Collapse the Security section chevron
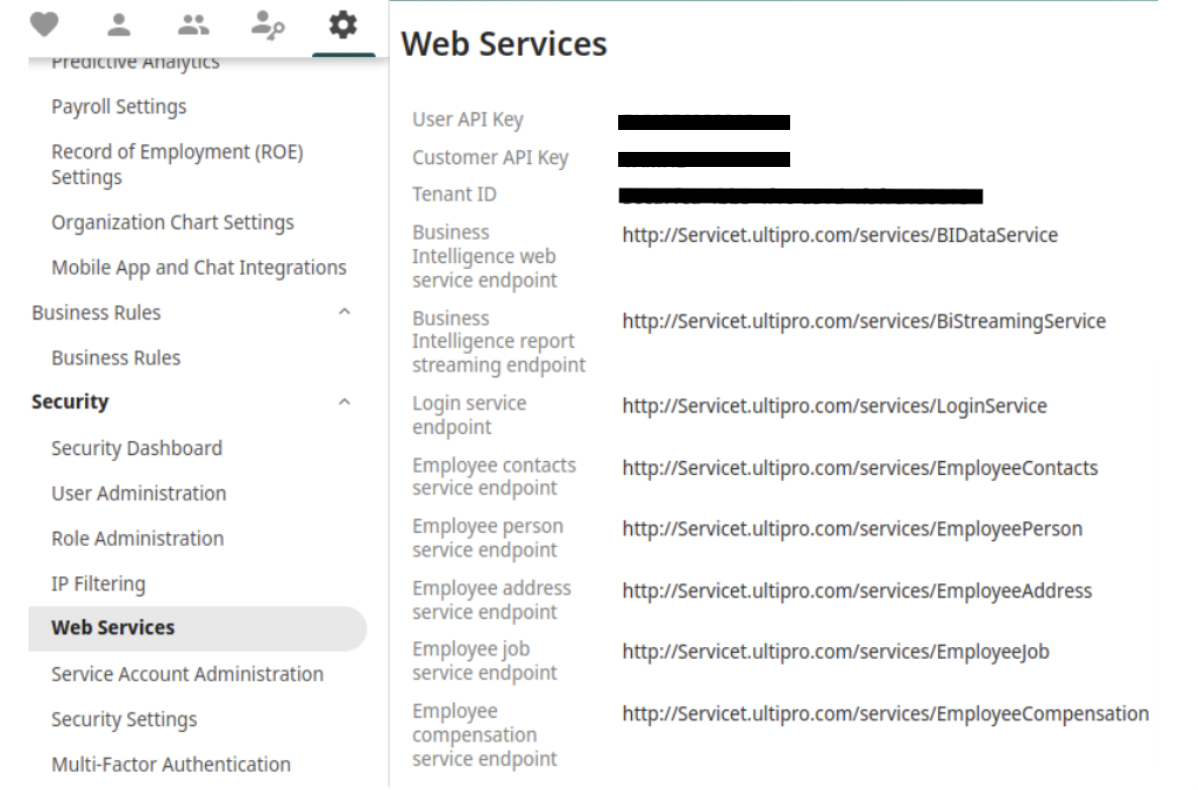This screenshot has height=790, width=1198. click(x=345, y=402)
